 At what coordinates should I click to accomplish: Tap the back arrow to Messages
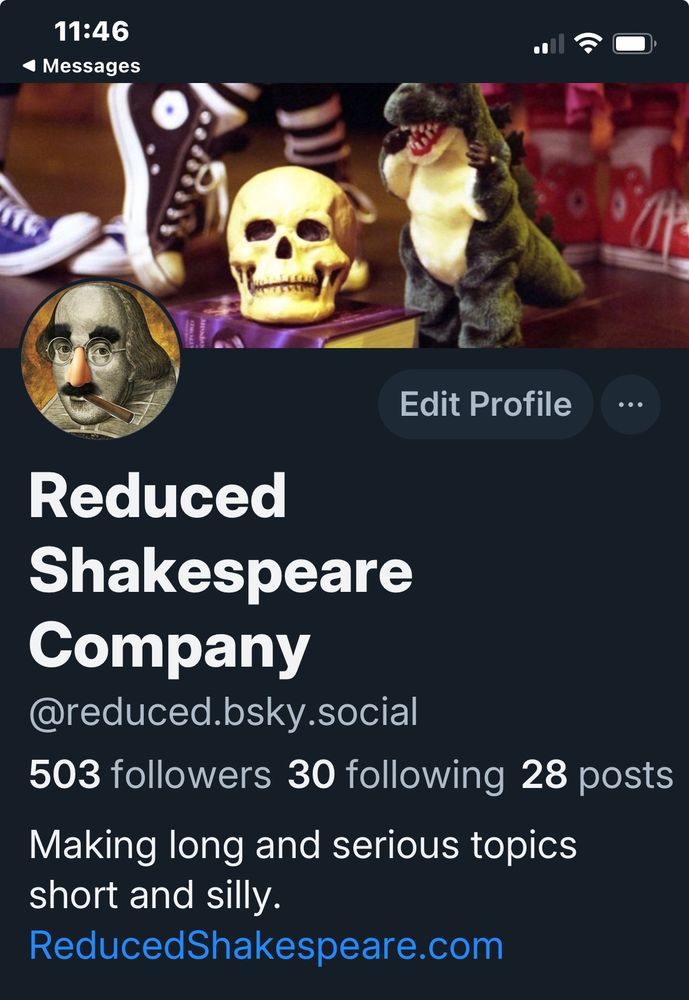point(28,66)
